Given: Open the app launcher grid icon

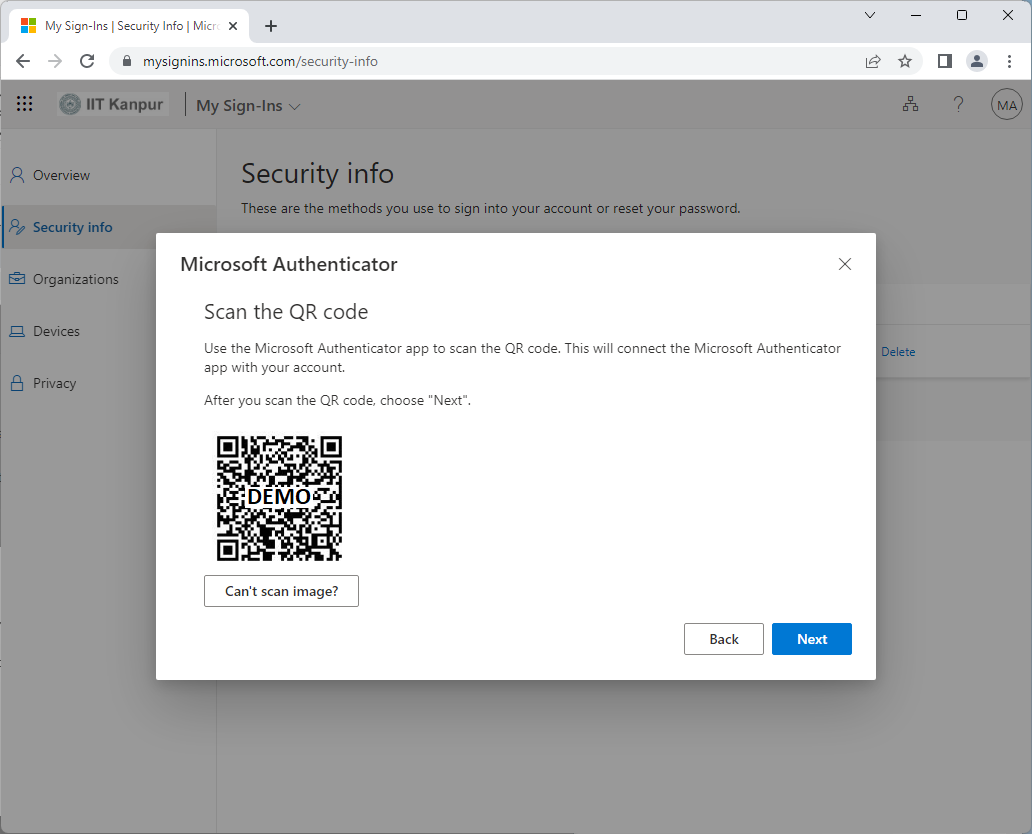Looking at the screenshot, I should coord(24,103).
